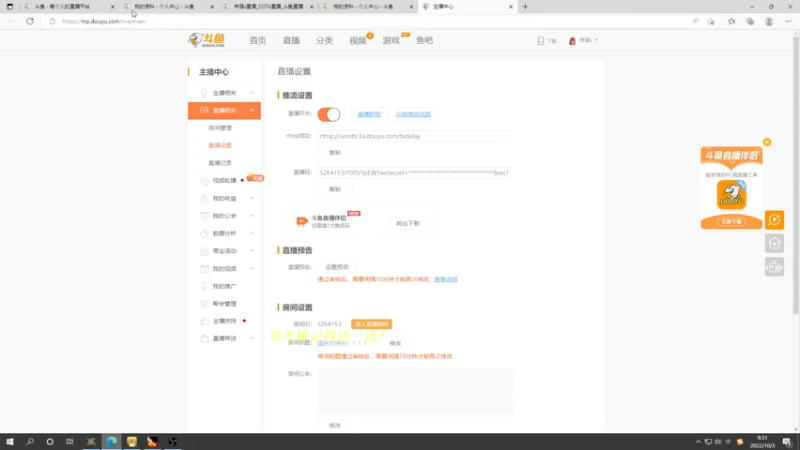Image resolution: width=800 pixels, height=450 pixels.
Task: Open browser favorites star icon
Action: tap(731, 21)
